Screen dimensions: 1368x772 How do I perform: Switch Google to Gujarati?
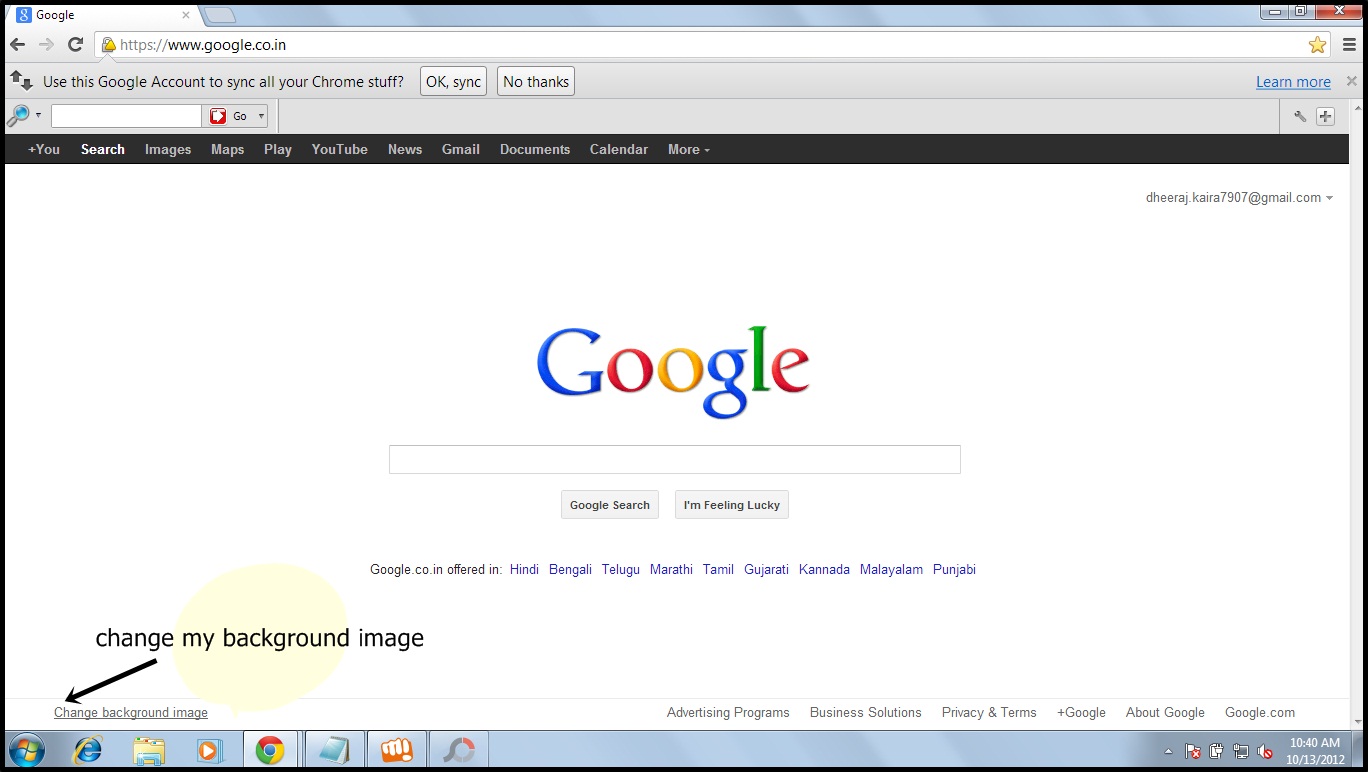click(766, 569)
